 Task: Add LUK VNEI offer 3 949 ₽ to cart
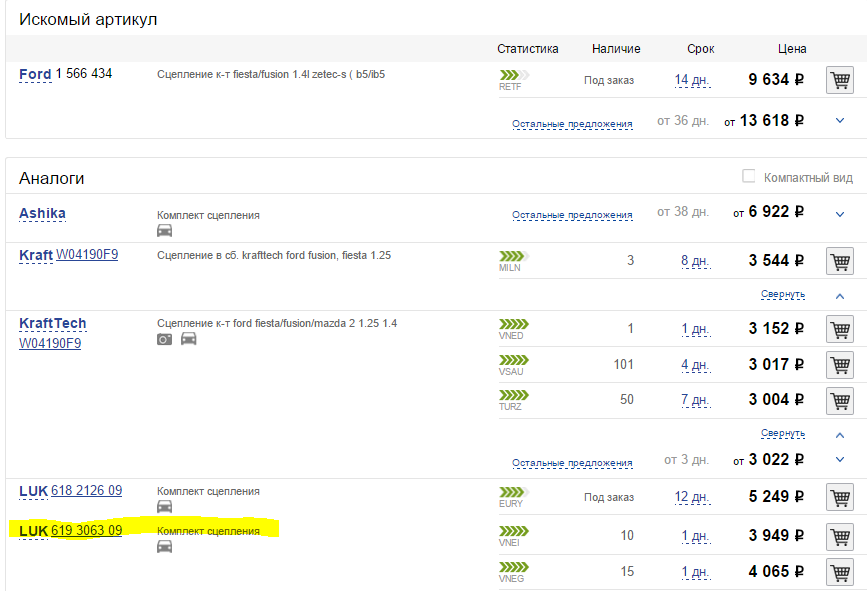pos(840,536)
